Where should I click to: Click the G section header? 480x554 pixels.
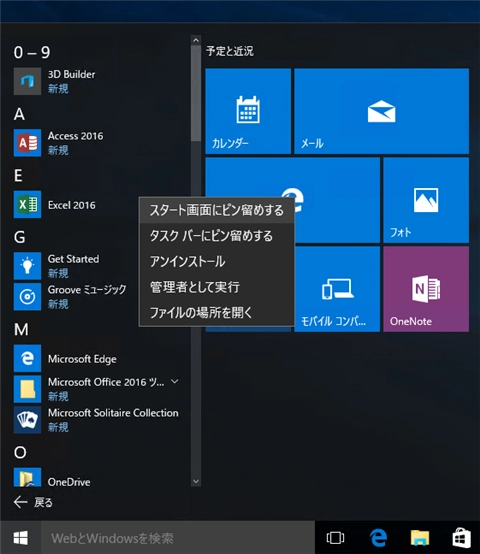19,237
